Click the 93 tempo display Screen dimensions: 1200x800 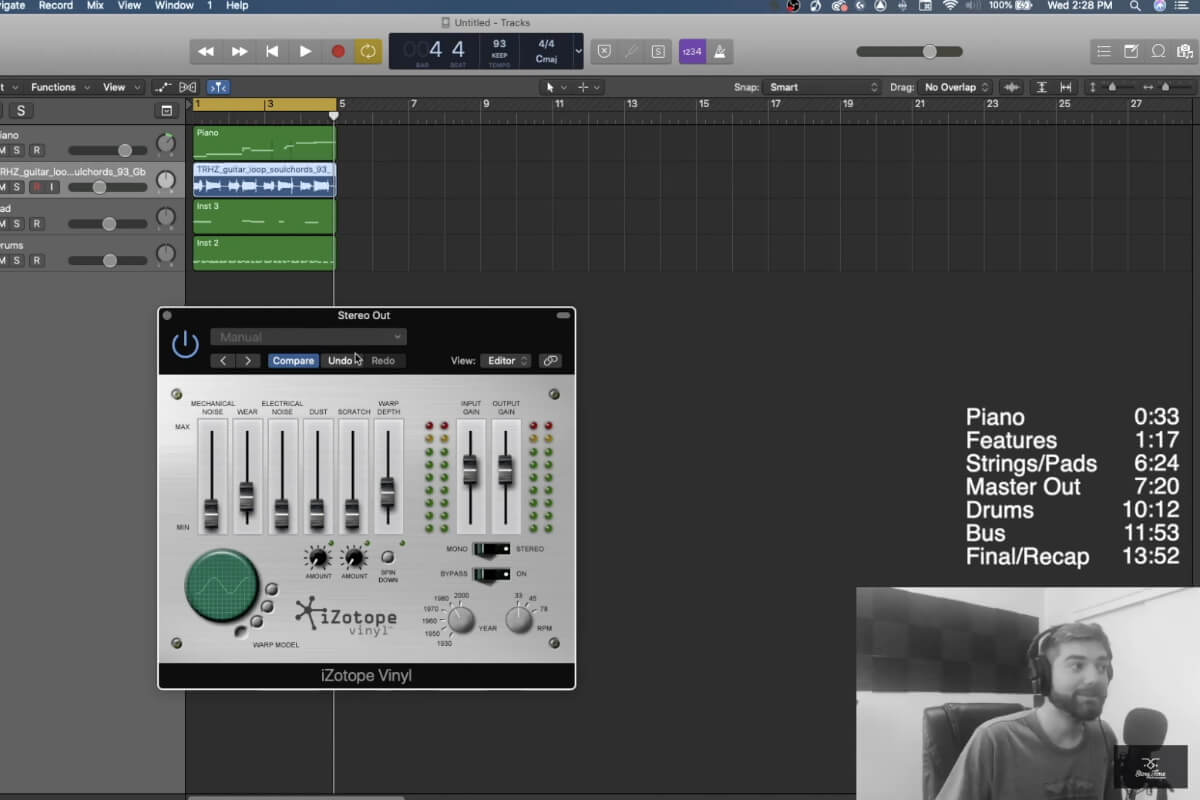[x=499, y=44]
